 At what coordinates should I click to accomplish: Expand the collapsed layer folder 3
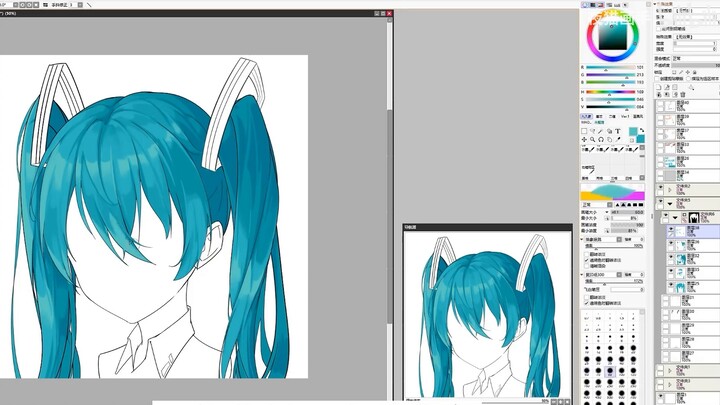coord(669,384)
